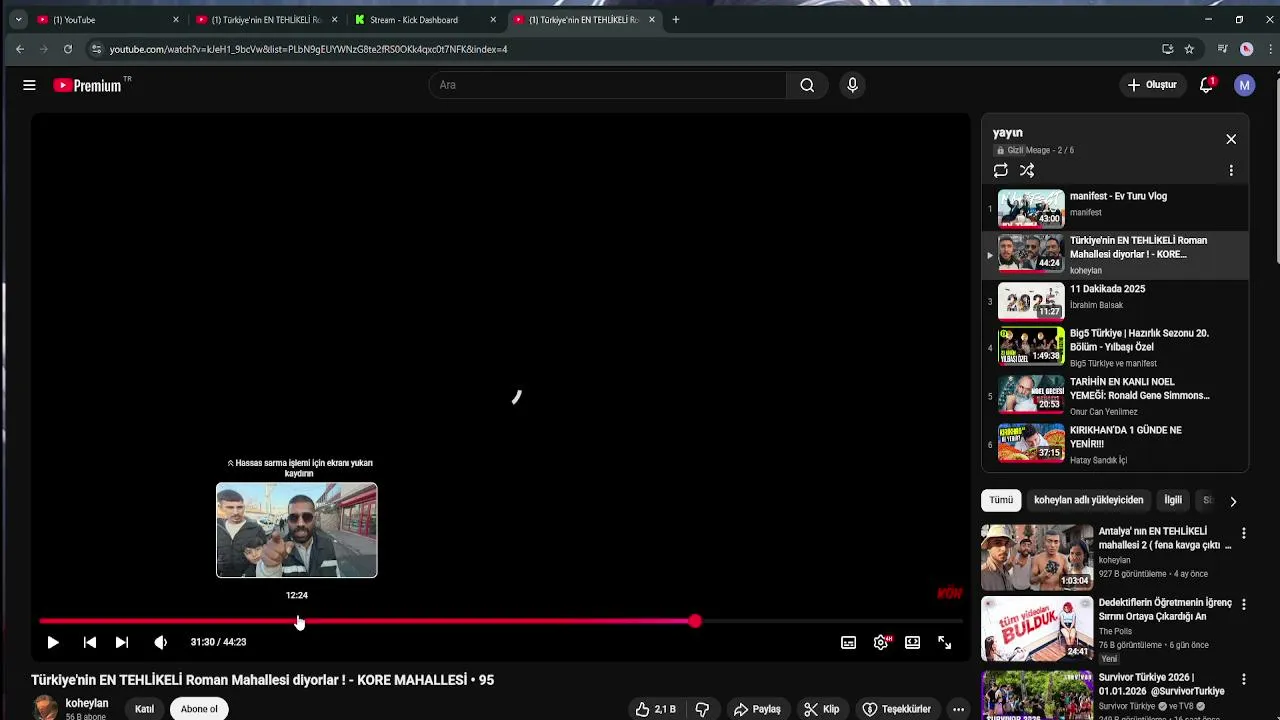Click the Klip button

pyautogui.click(x=822, y=709)
